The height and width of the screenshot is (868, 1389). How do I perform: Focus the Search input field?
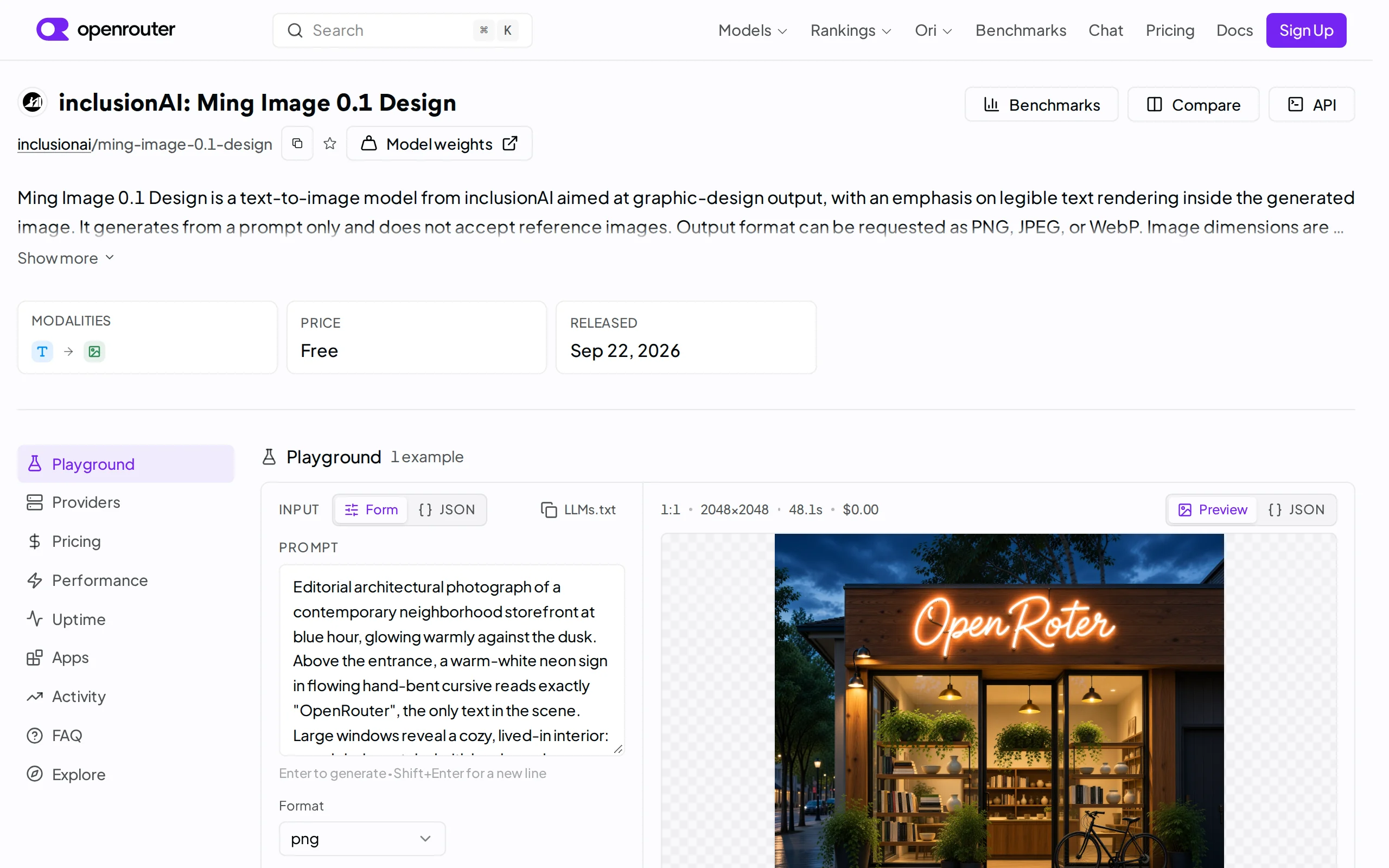[403, 30]
